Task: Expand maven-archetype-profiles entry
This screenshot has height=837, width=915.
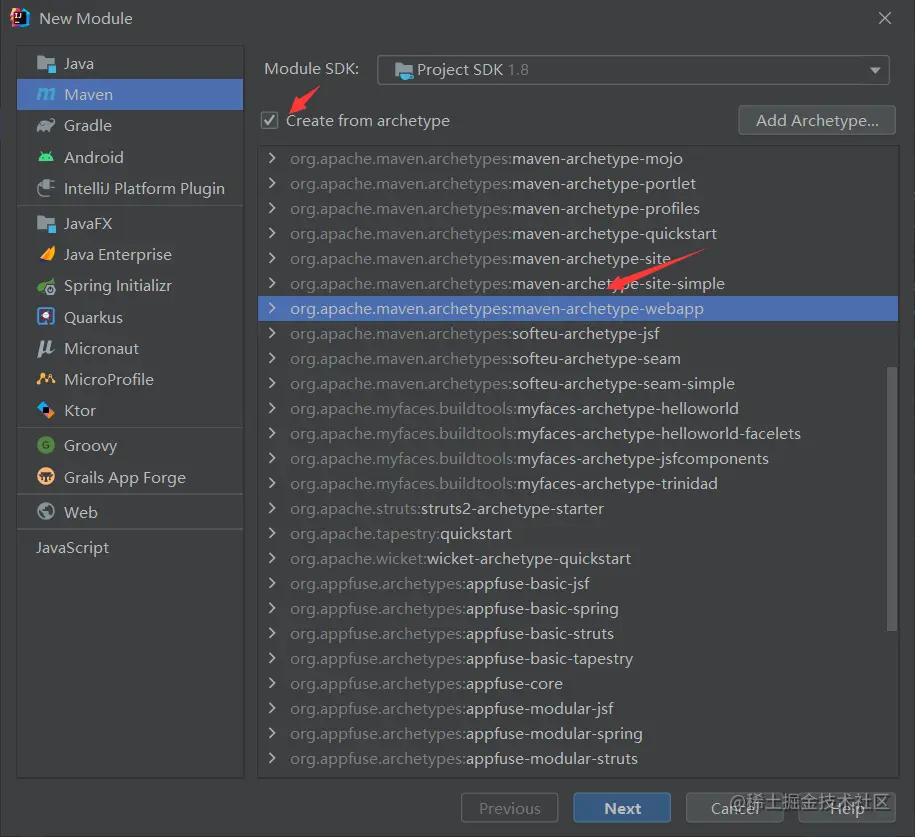Action: pos(271,208)
